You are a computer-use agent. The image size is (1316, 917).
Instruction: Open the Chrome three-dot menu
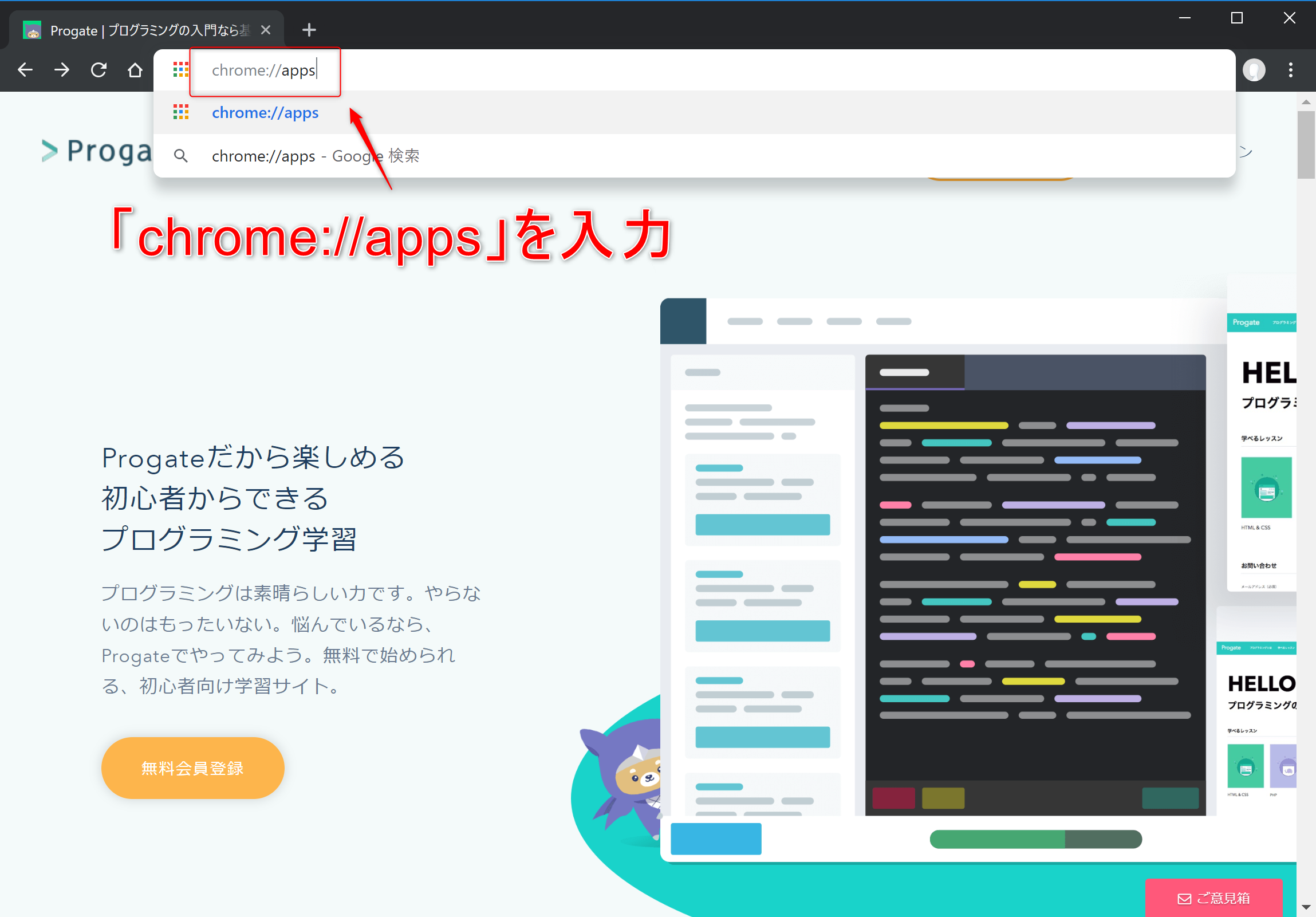pos(1290,70)
